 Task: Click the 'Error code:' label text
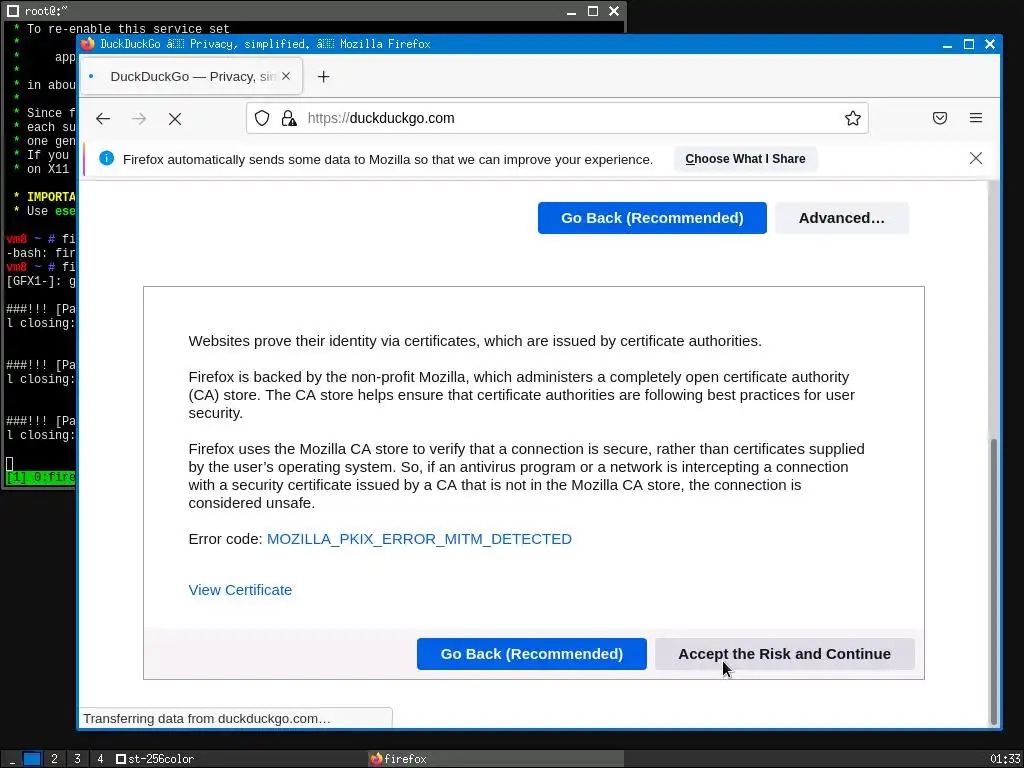(225, 539)
